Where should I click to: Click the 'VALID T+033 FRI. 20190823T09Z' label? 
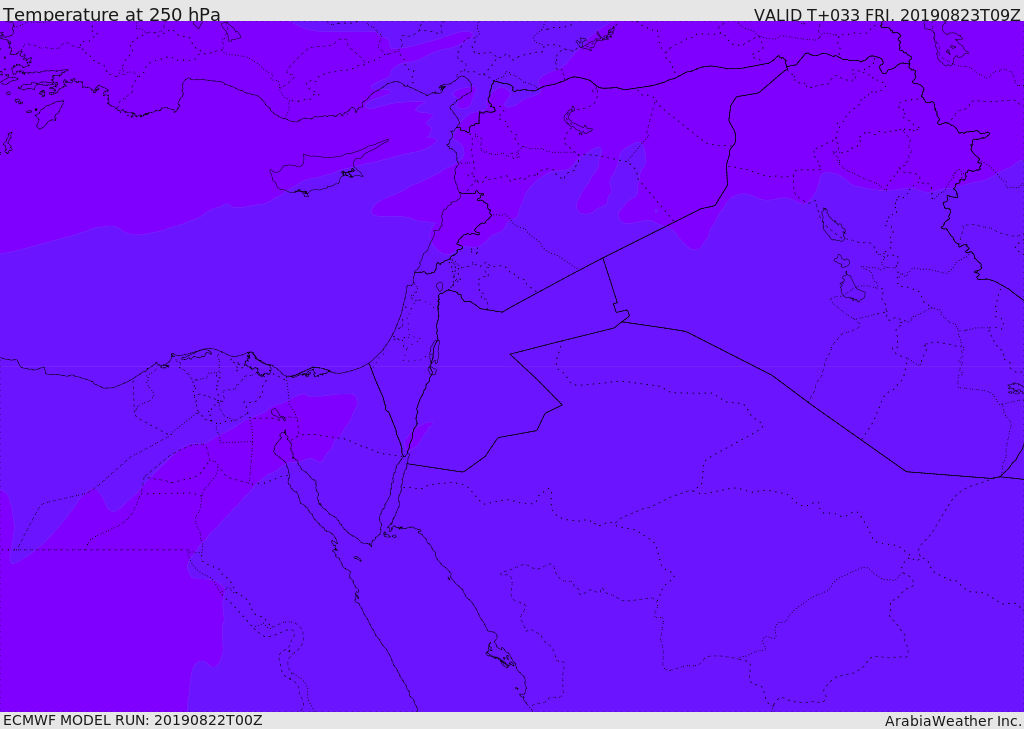(x=887, y=14)
